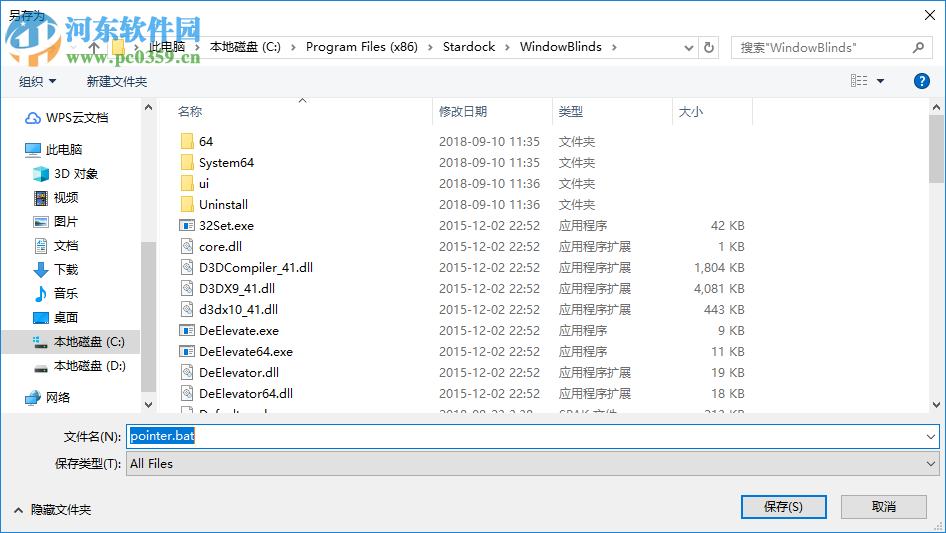Select the DeElevator.dll file icon
This screenshot has width=946, height=533.
pos(187,372)
